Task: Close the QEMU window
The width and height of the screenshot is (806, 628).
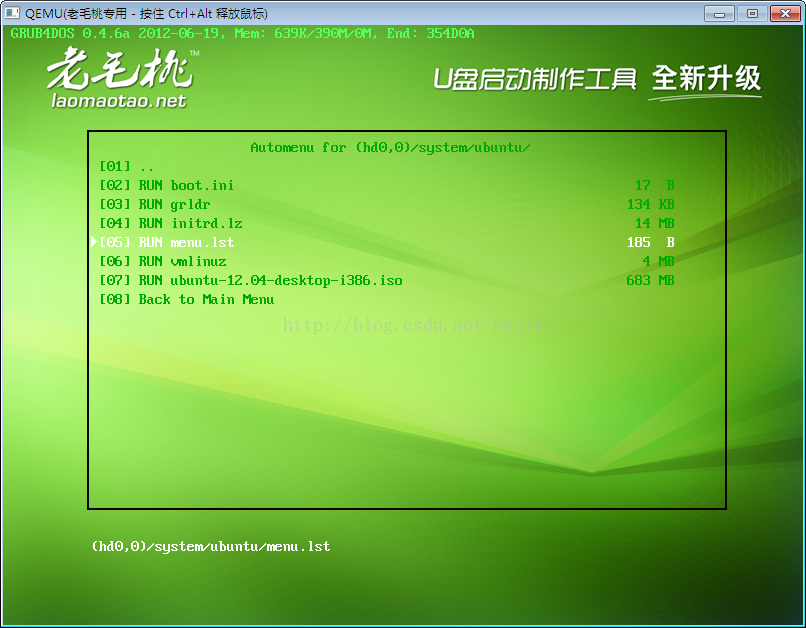Action: (785, 13)
